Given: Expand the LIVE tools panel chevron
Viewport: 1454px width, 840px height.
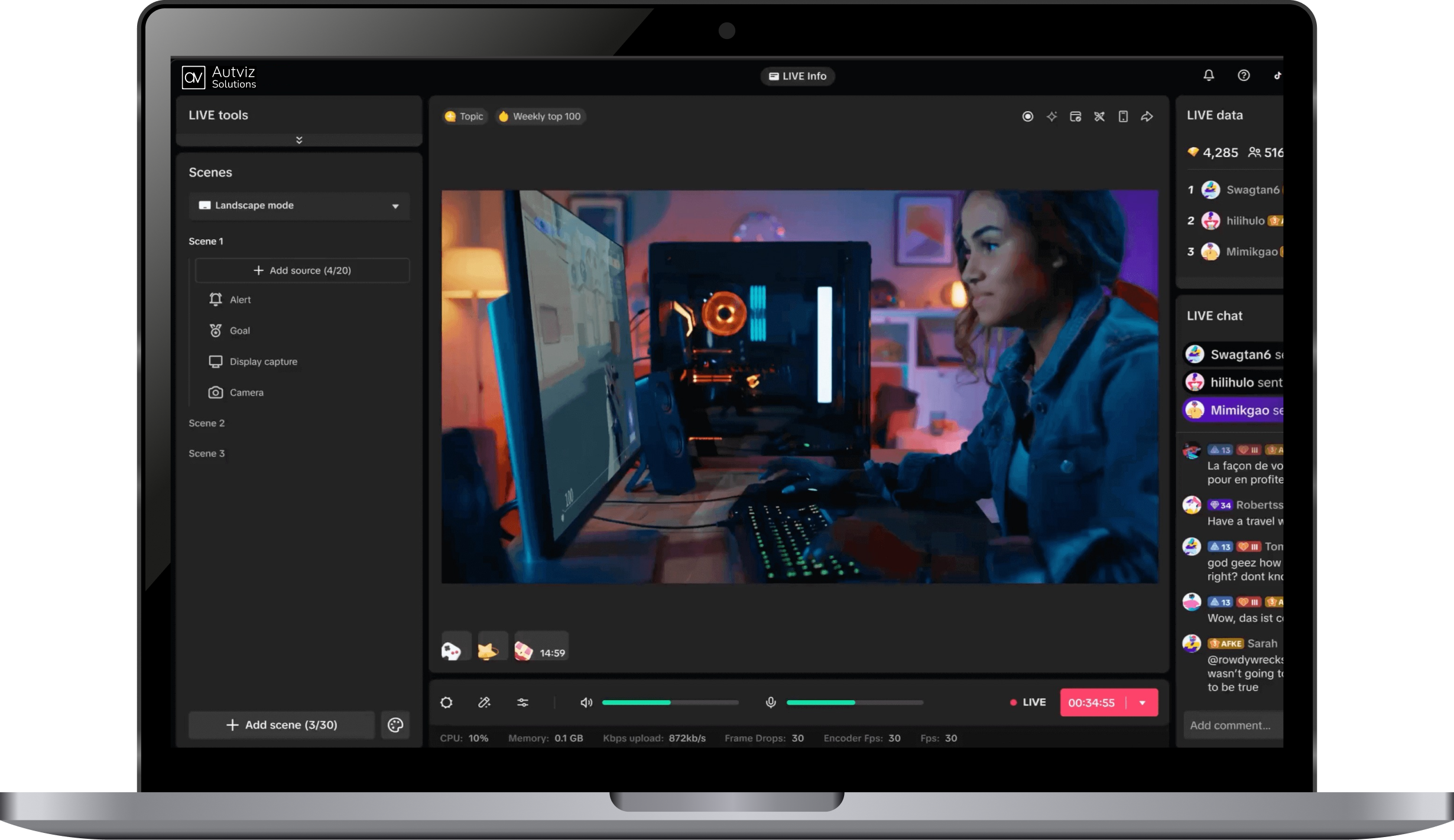Looking at the screenshot, I should point(299,140).
